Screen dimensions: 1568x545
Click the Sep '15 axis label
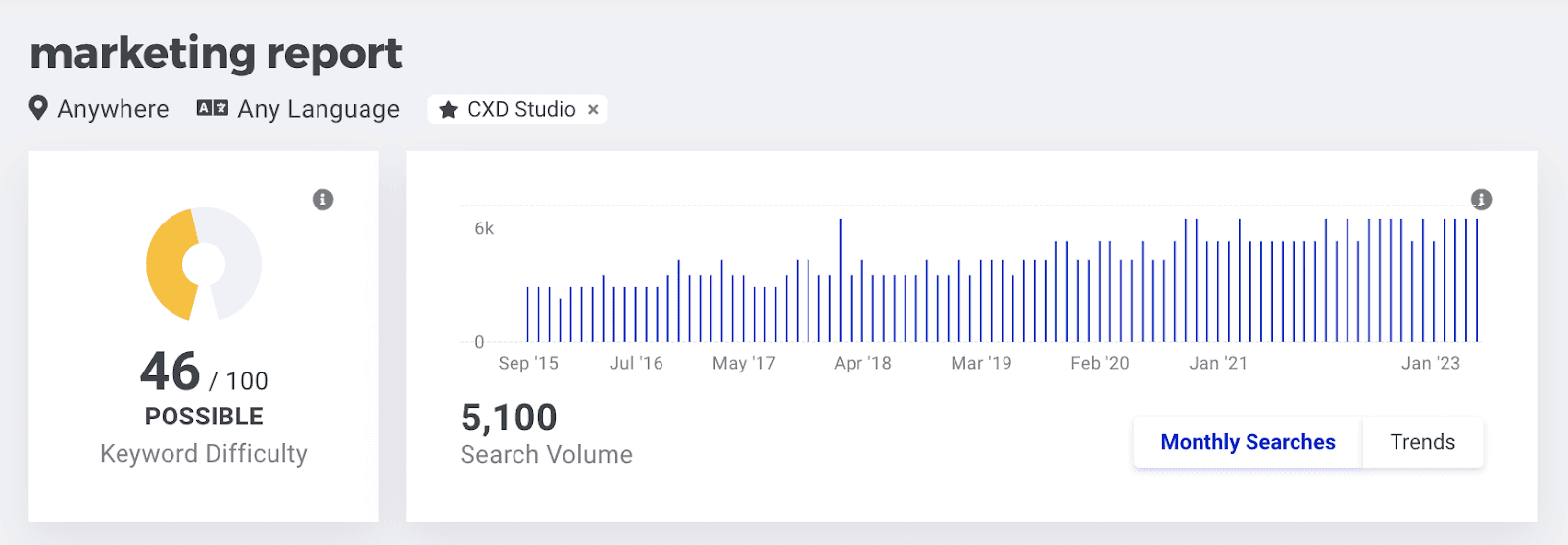(x=528, y=363)
